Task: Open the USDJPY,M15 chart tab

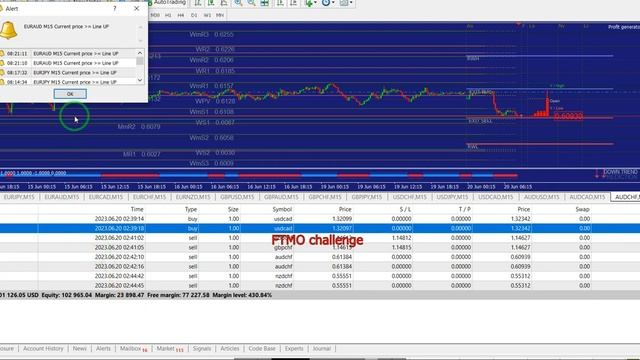Action: click(452, 197)
